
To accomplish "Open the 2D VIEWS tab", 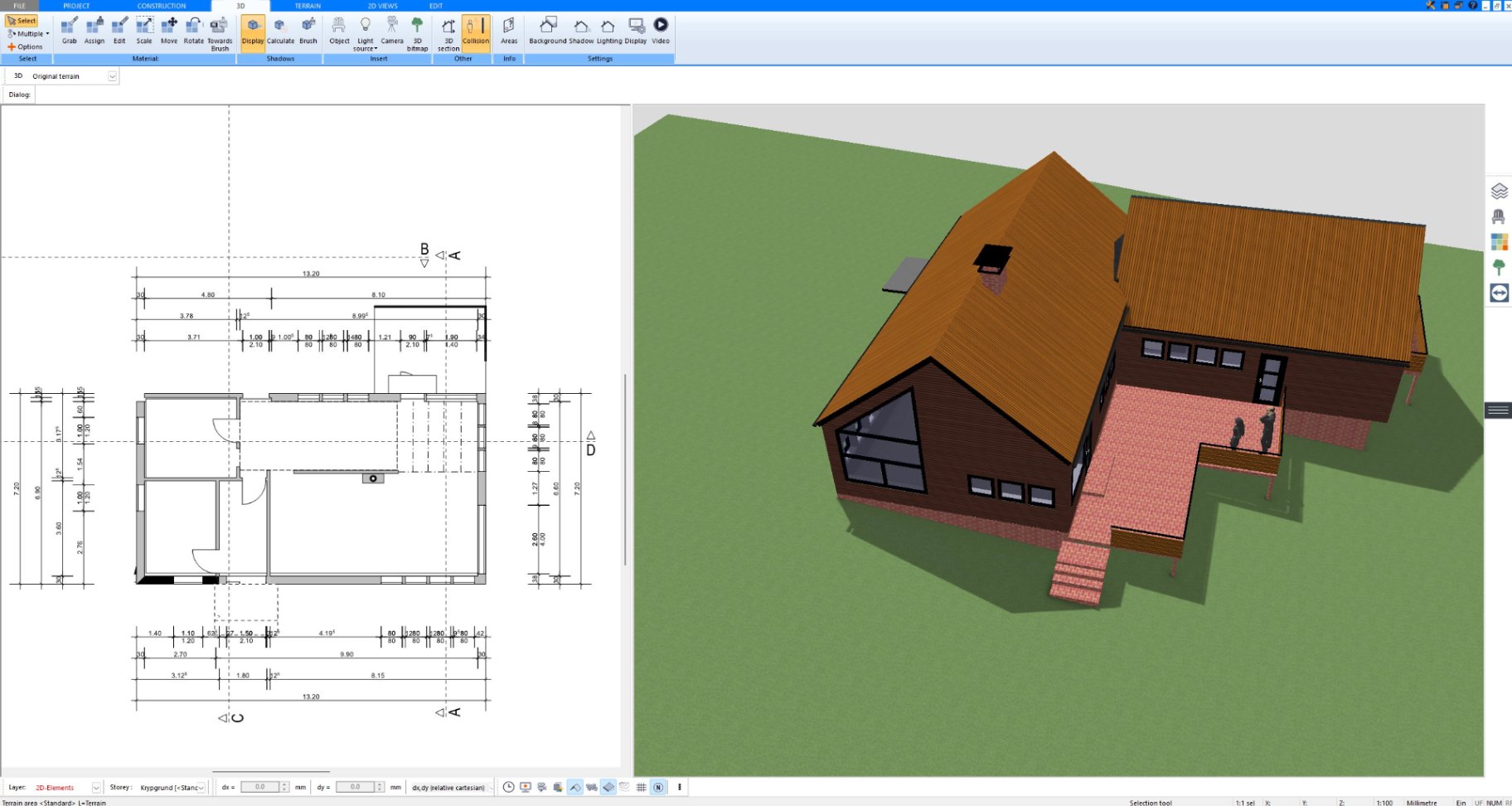I will (x=383, y=6).
